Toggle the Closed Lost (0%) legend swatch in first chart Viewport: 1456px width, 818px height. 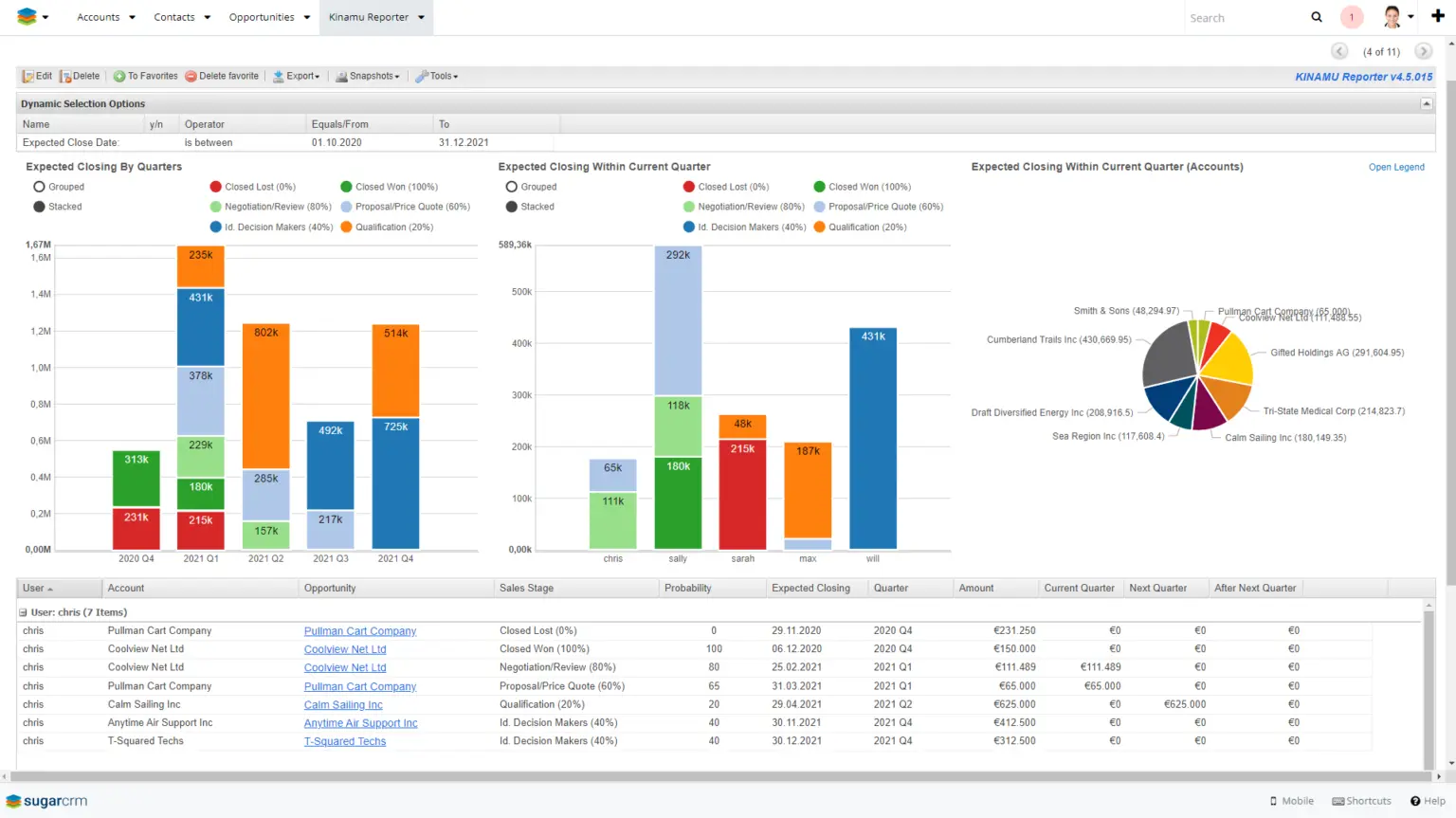[216, 187]
